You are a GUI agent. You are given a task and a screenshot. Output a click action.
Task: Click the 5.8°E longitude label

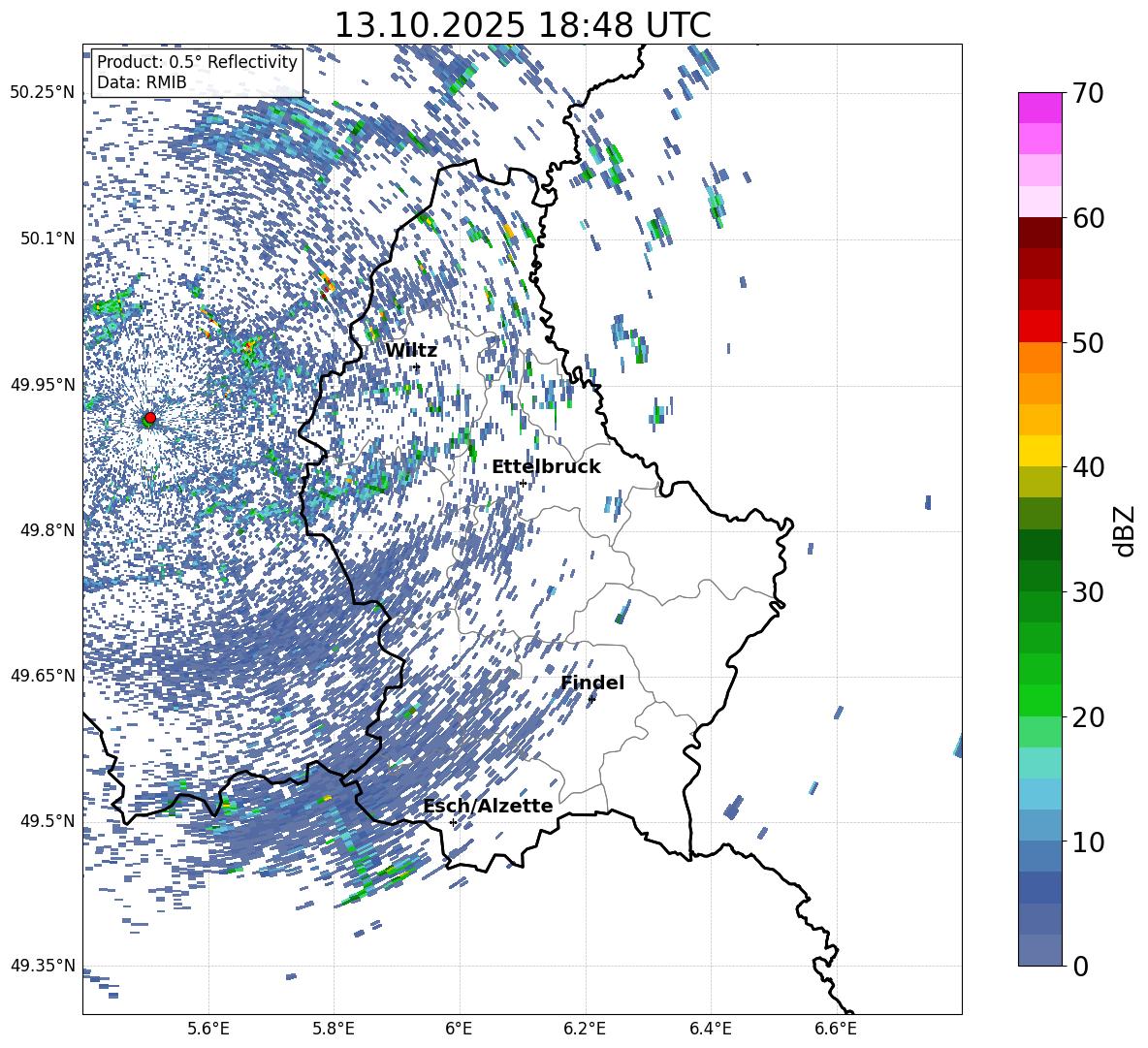pos(334,1029)
